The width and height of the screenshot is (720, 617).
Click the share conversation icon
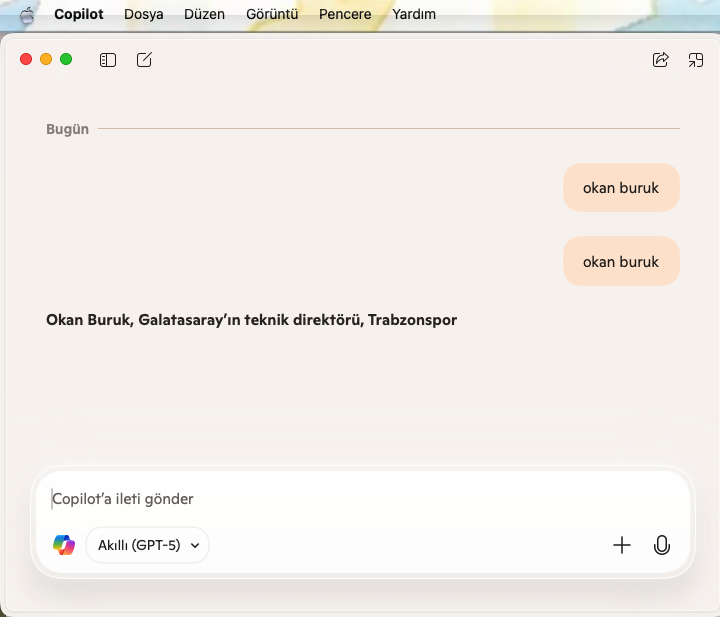point(660,60)
